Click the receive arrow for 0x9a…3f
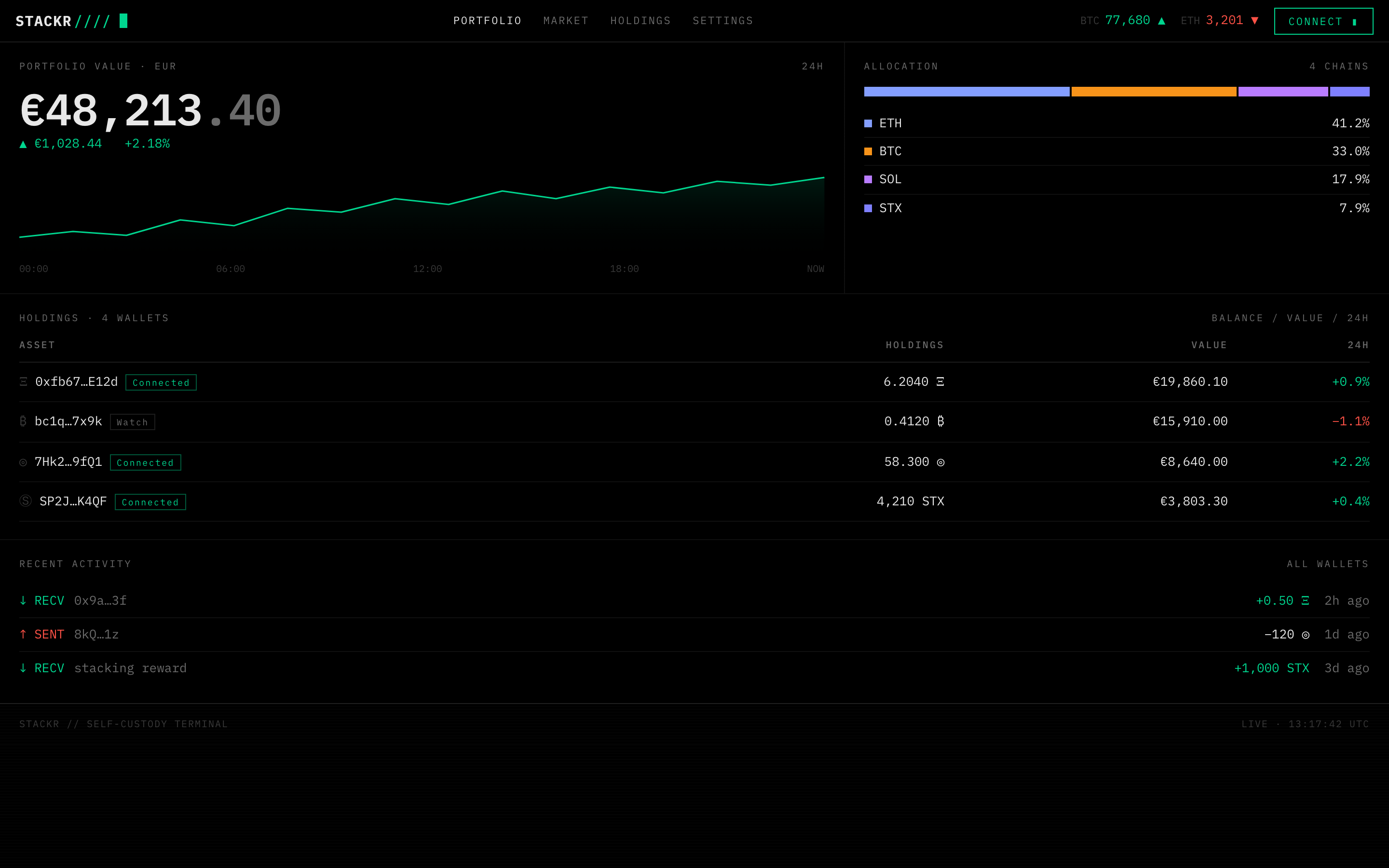 click(23, 600)
